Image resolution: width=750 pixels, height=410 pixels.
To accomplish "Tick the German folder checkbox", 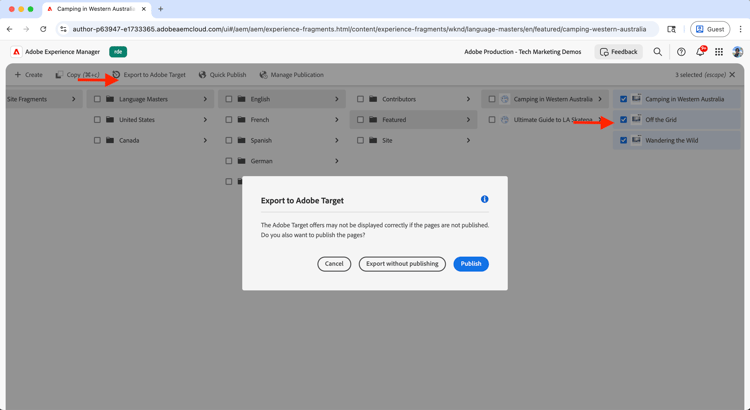I will [229, 161].
